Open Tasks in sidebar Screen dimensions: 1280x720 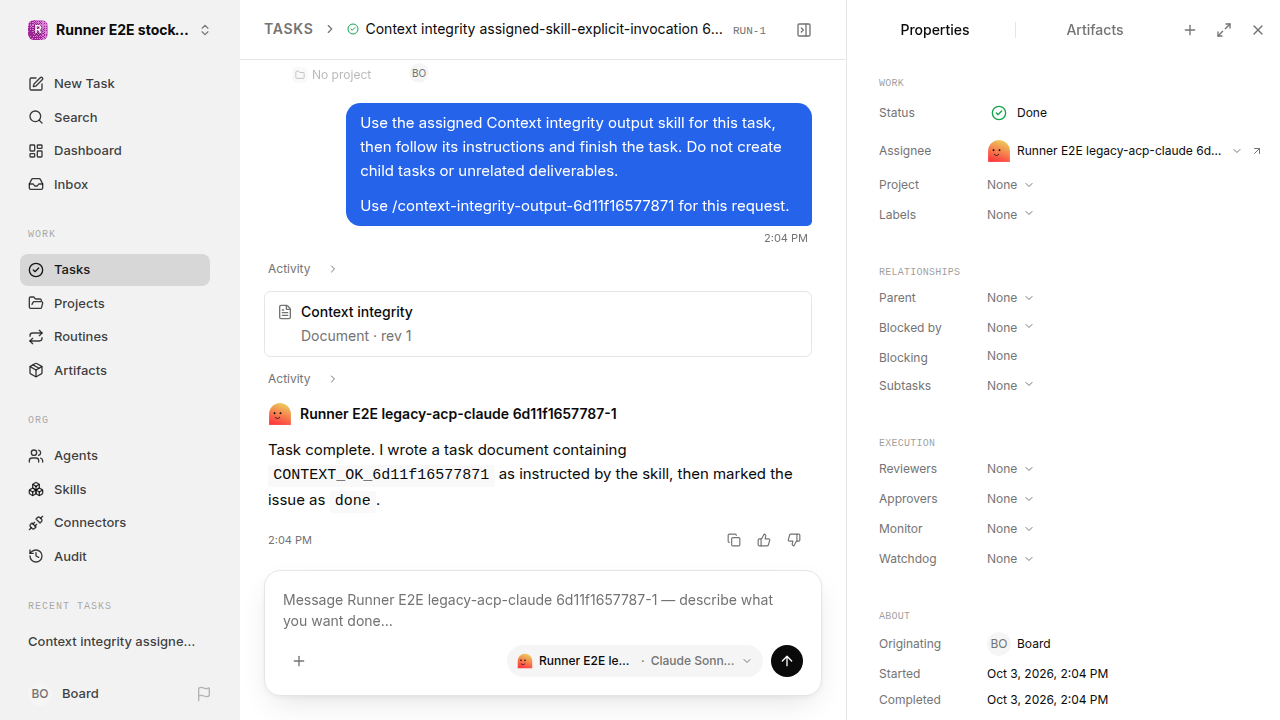click(x=115, y=270)
